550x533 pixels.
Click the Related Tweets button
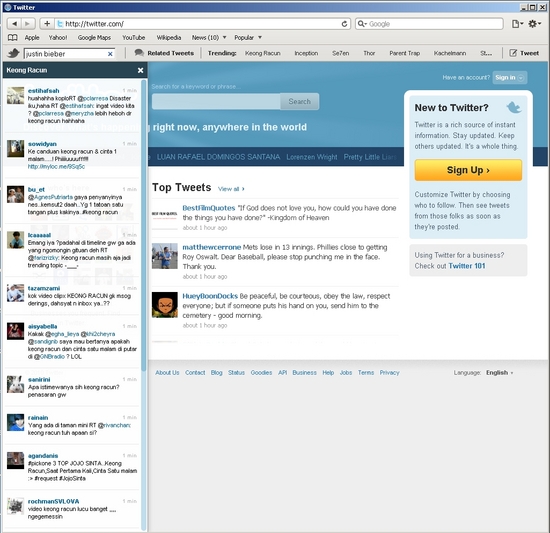click(x=165, y=53)
